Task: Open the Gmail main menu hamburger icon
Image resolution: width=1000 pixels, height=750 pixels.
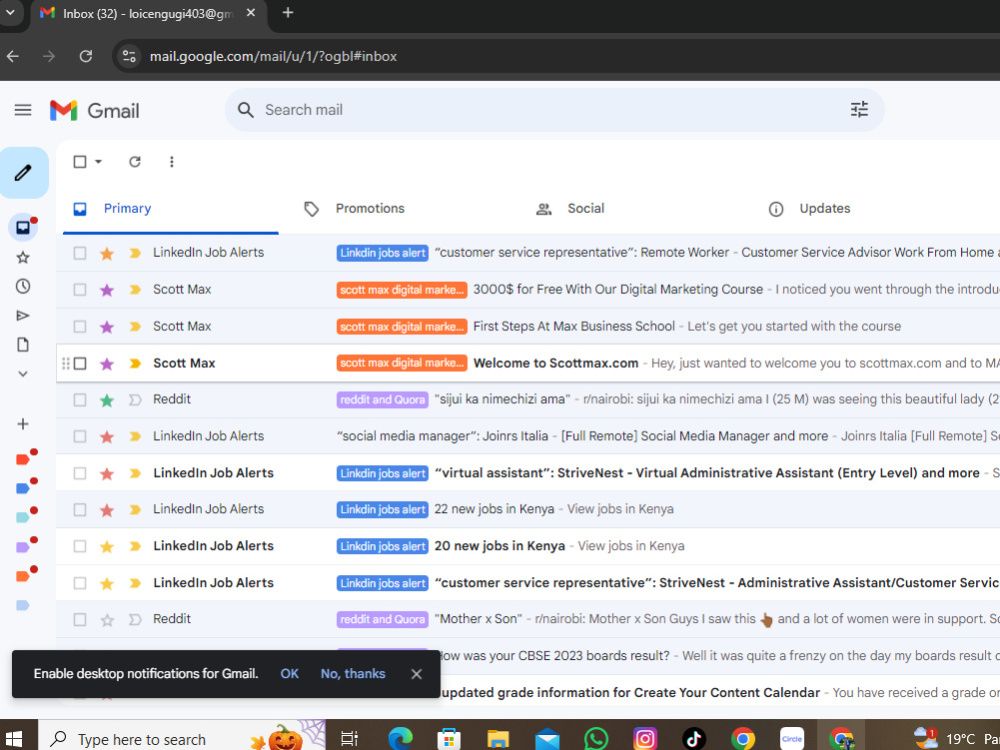Action: click(x=23, y=110)
